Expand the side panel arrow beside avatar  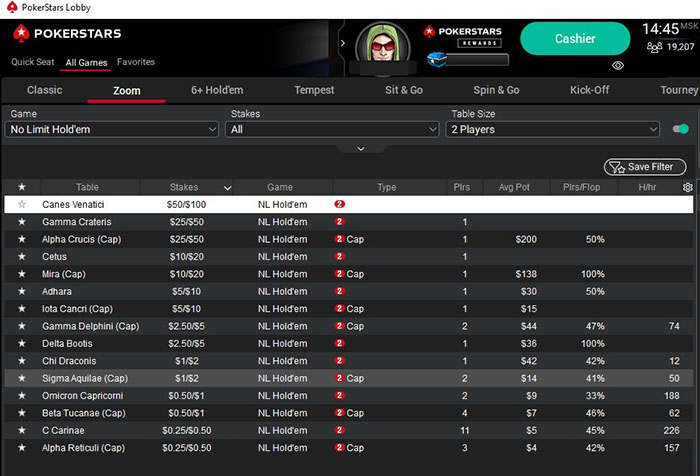point(342,43)
